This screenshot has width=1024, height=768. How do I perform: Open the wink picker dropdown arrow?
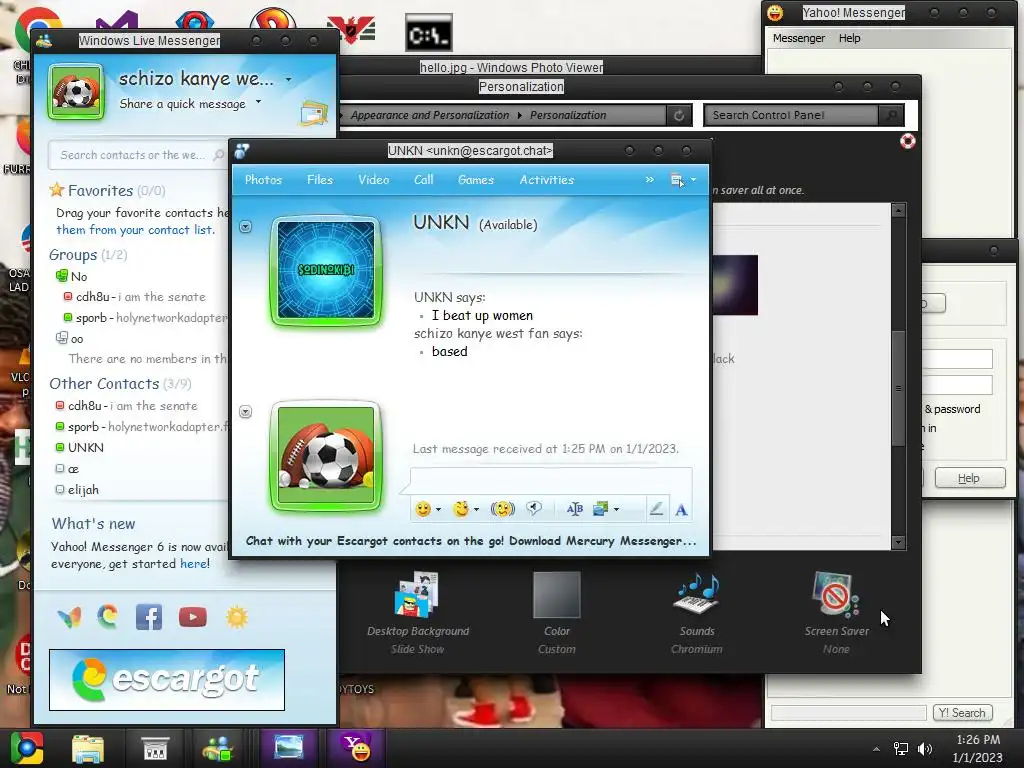point(477,509)
